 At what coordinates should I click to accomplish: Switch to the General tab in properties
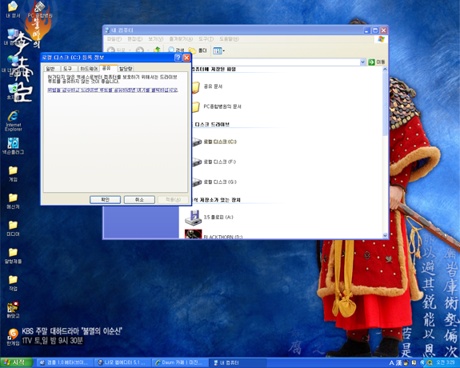50,69
